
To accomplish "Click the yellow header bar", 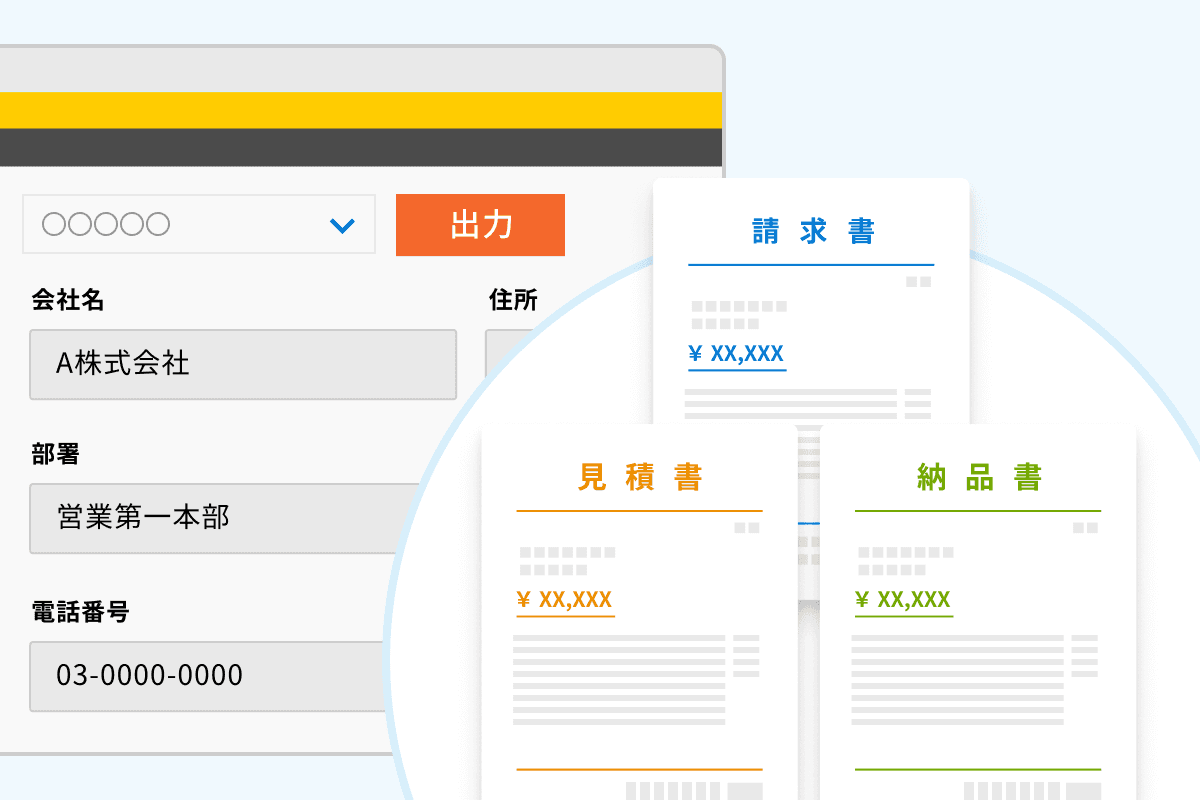I will [360, 110].
